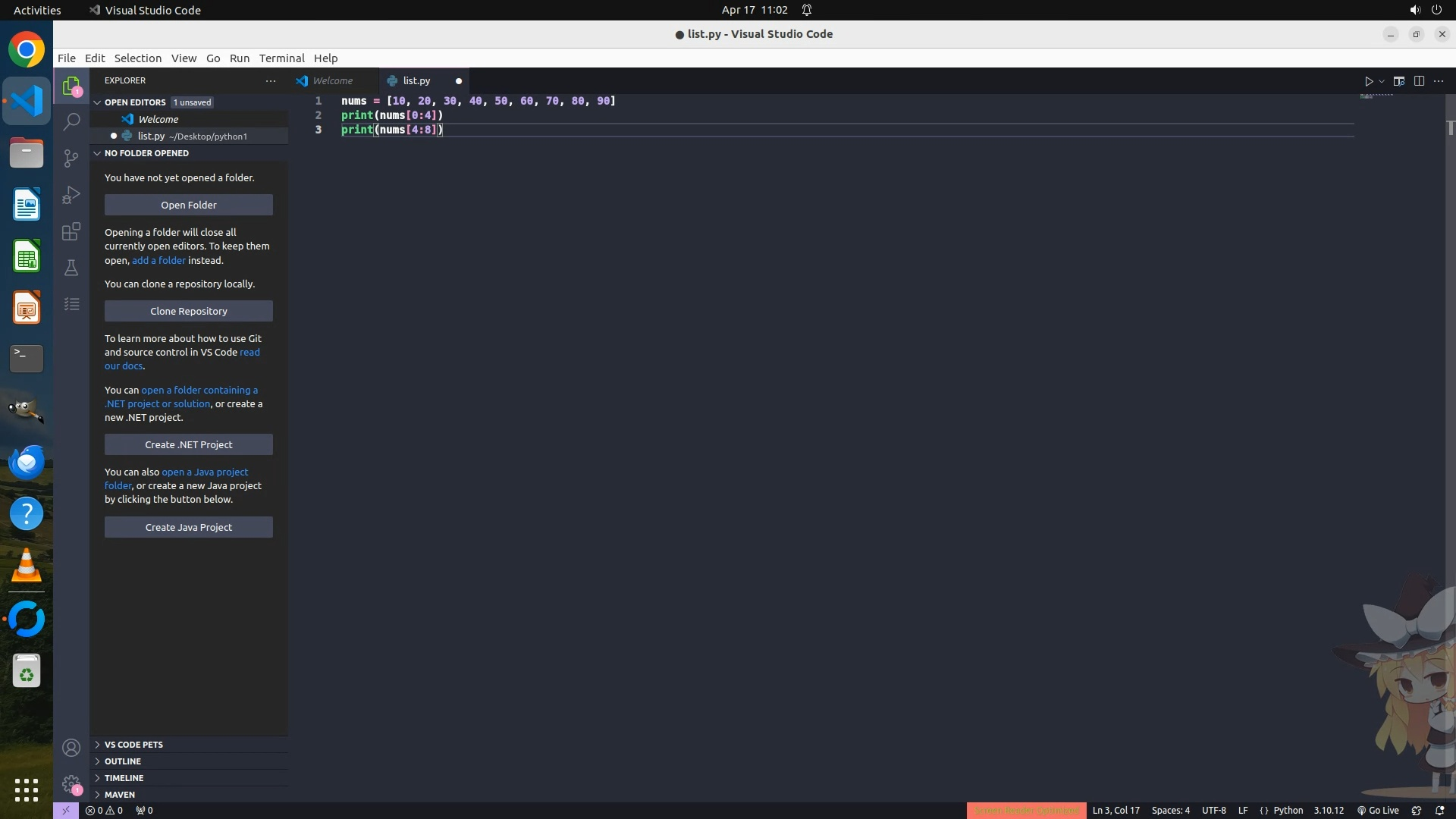Screen dimensions: 1456x819
Task: Follow the 'add a folder' link
Action: (158, 260)
